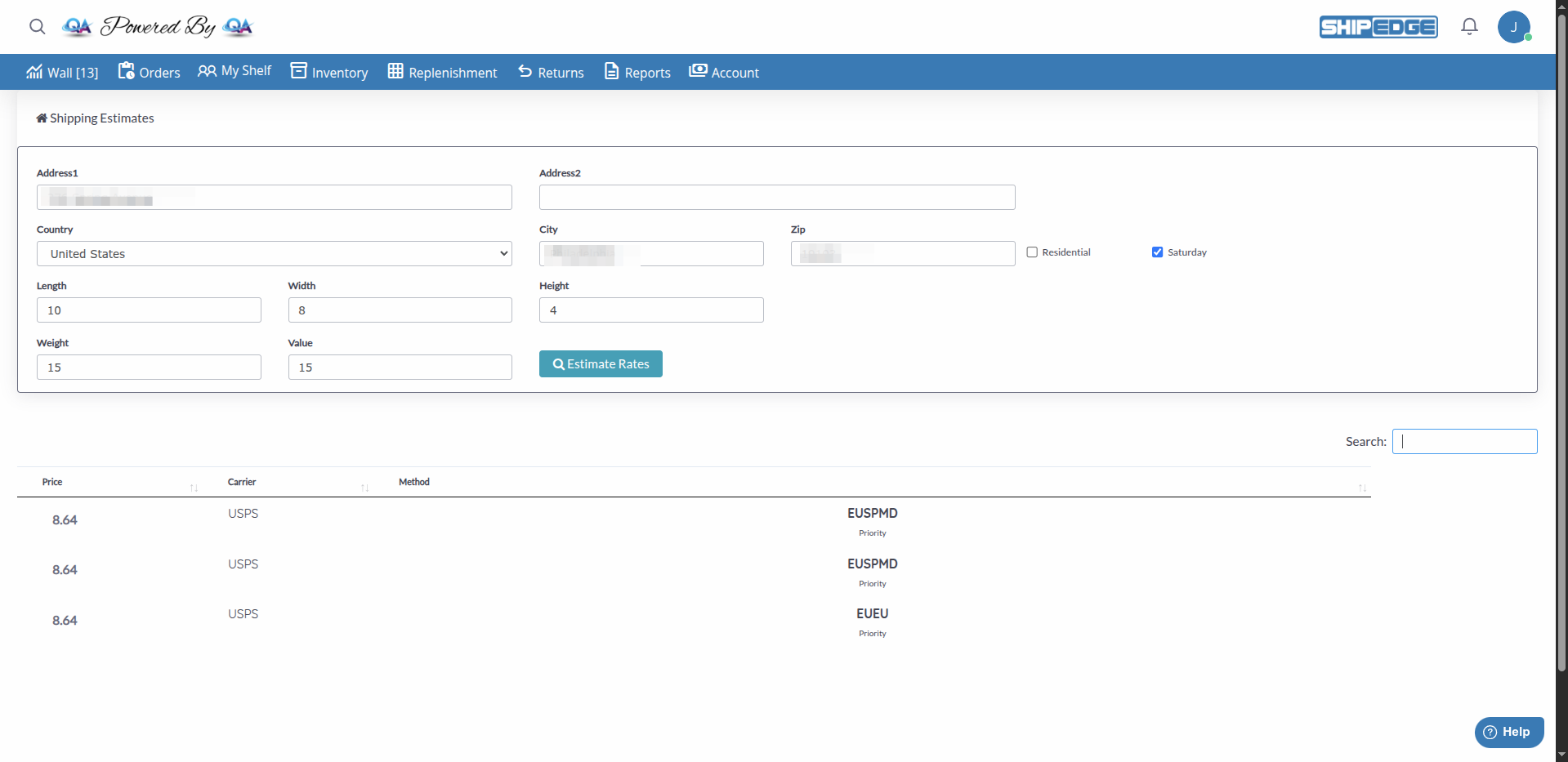Click the Estimate Rates button

pyautogui.click(x=601, y=363)
